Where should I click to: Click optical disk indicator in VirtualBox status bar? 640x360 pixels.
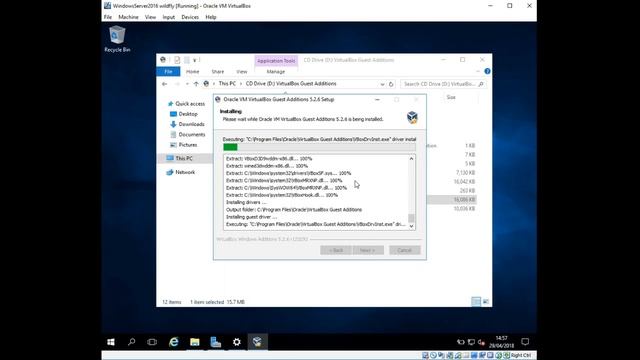tap(433, 356)
